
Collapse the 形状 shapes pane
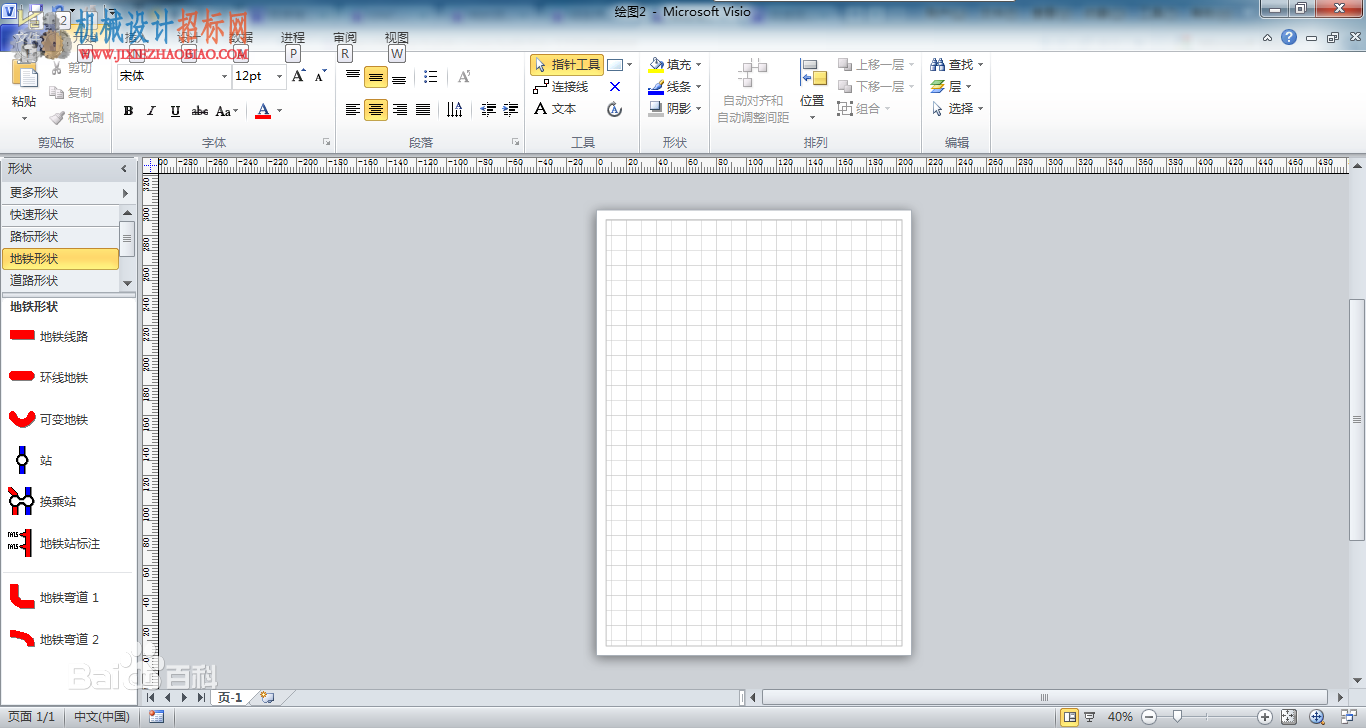coord(124,169)
